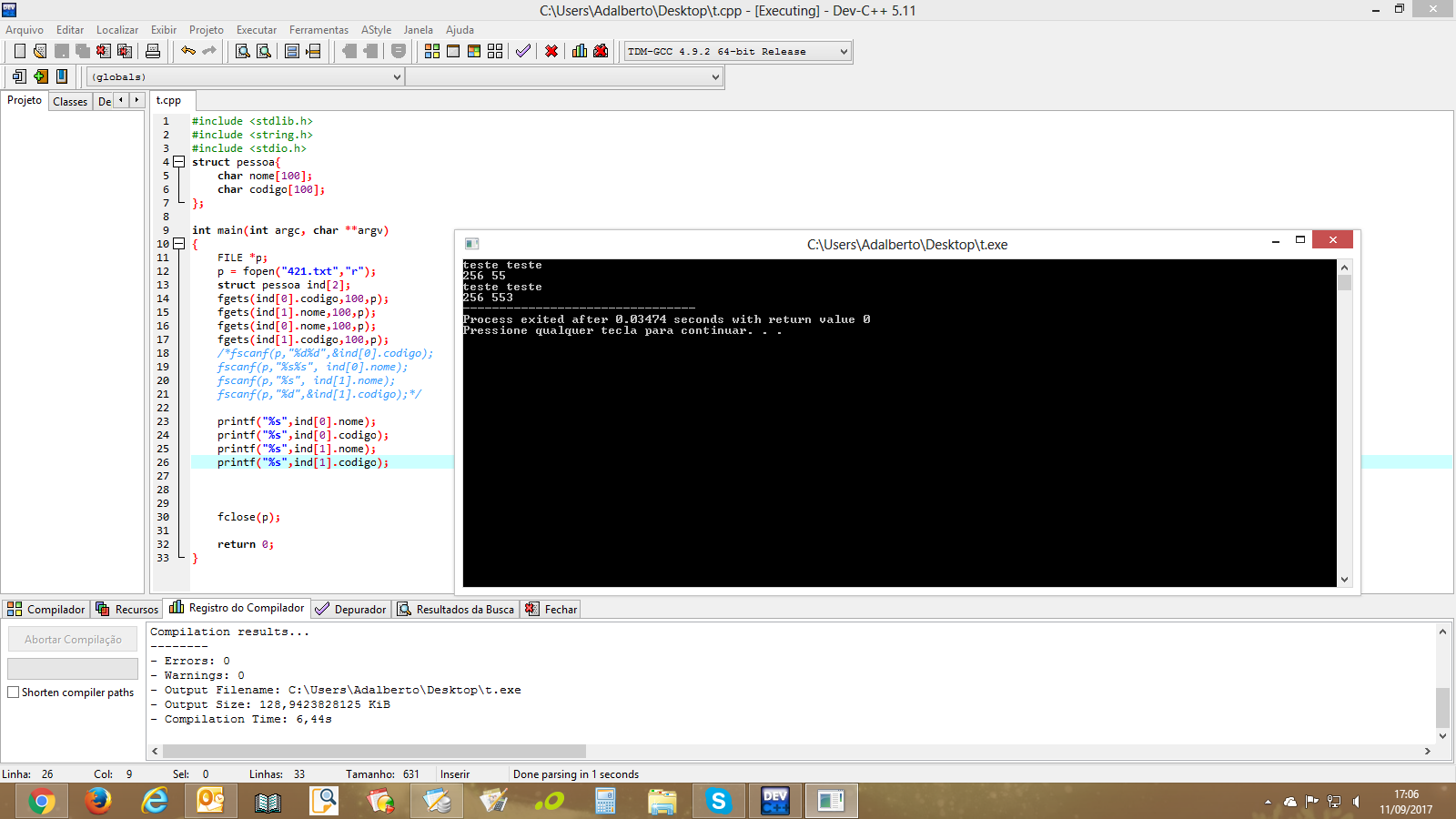Click the Goto function icon
1456x819 pixels.
pos(292,51)
